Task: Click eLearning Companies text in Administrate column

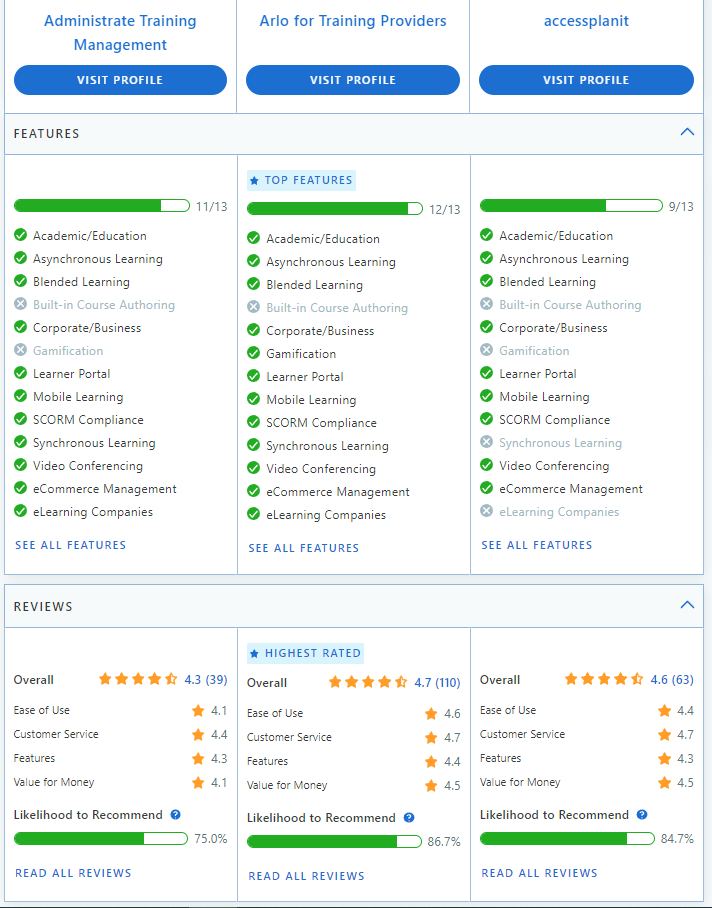Action: (x=93, y=512)
